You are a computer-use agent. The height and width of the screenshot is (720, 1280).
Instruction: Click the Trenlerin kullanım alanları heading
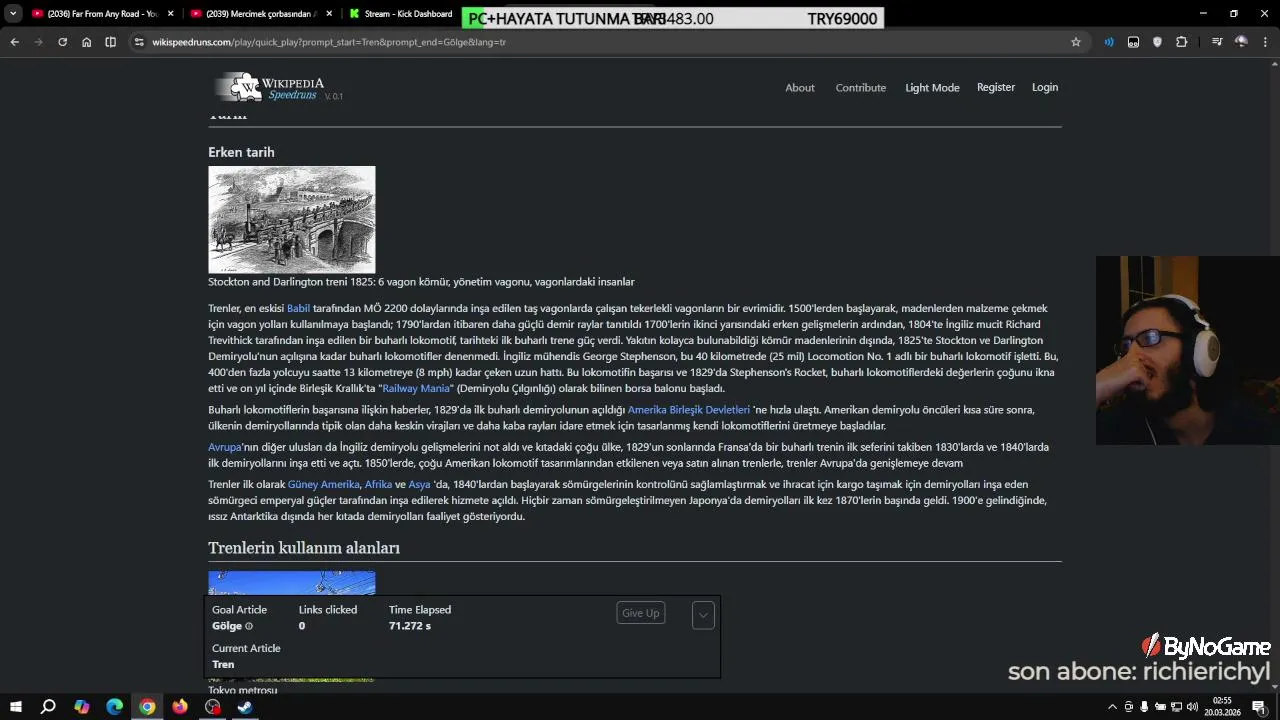pos(304,548)
